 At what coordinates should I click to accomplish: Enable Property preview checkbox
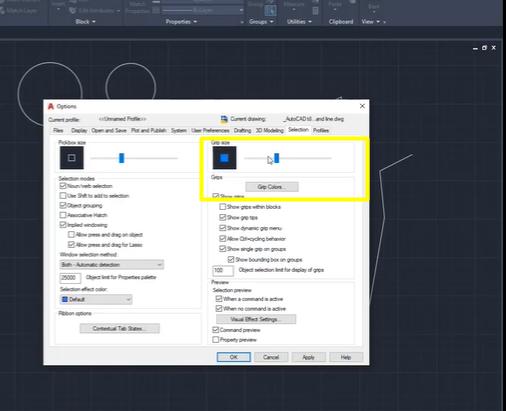[216, 340]
